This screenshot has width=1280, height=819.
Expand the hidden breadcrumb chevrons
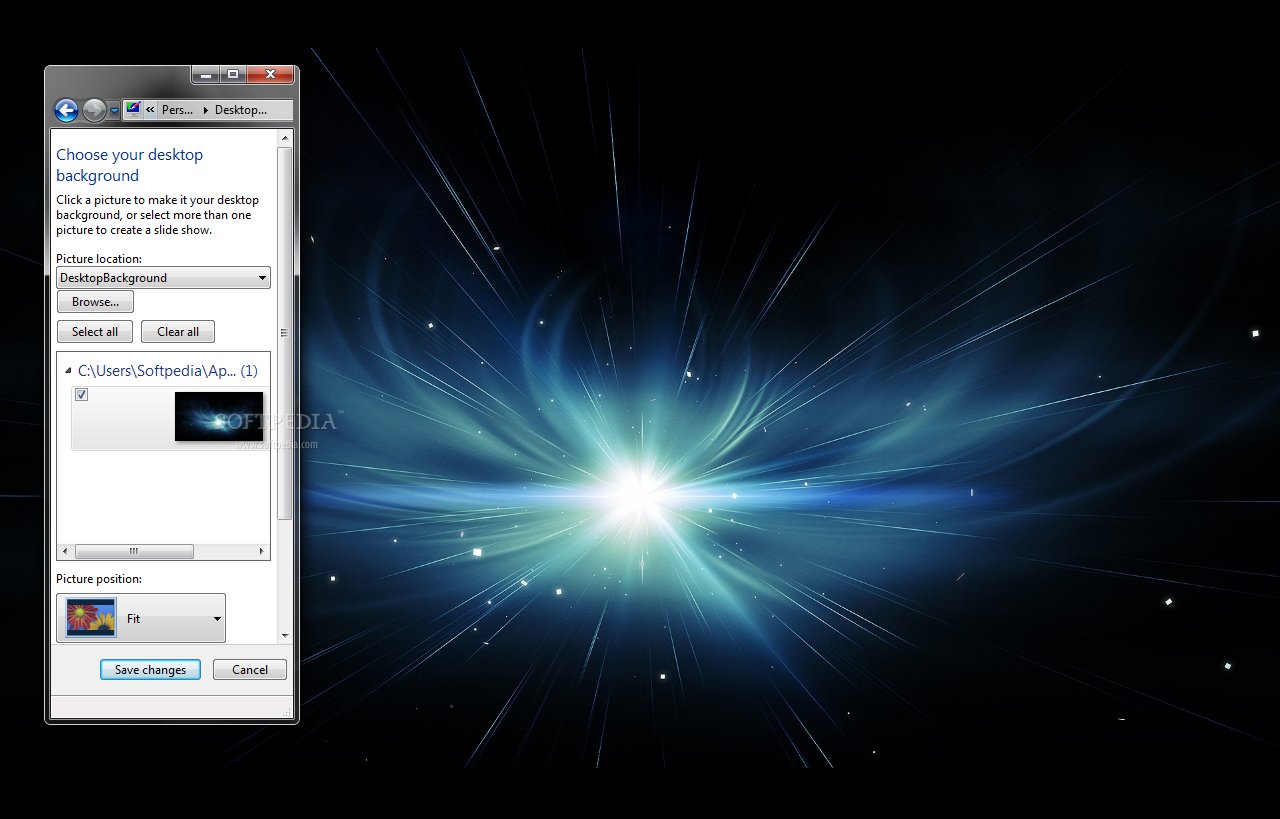pos(150,110)
